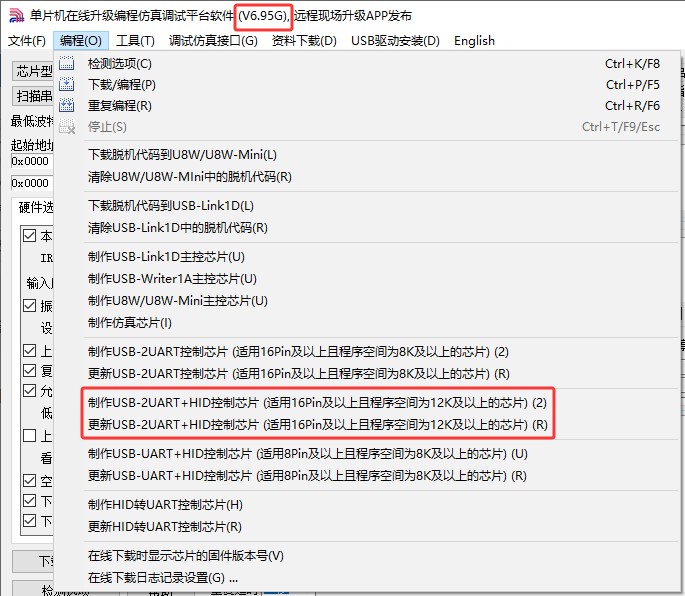
Task: Open the 调试仿真接口(G) menu
Action: point(213,41)
